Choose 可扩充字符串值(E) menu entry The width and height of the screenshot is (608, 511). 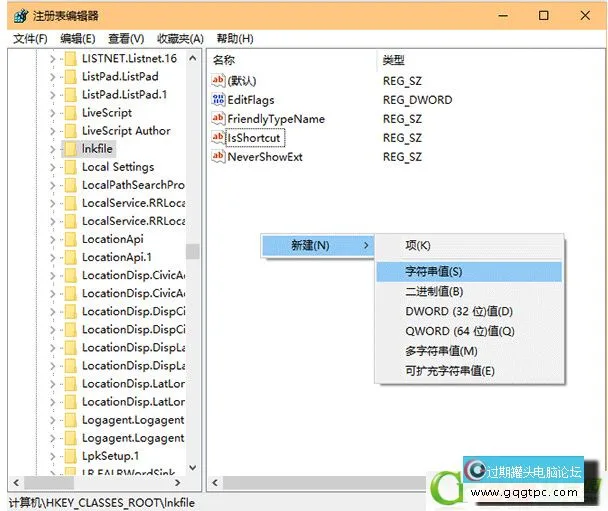pos(469,371)
